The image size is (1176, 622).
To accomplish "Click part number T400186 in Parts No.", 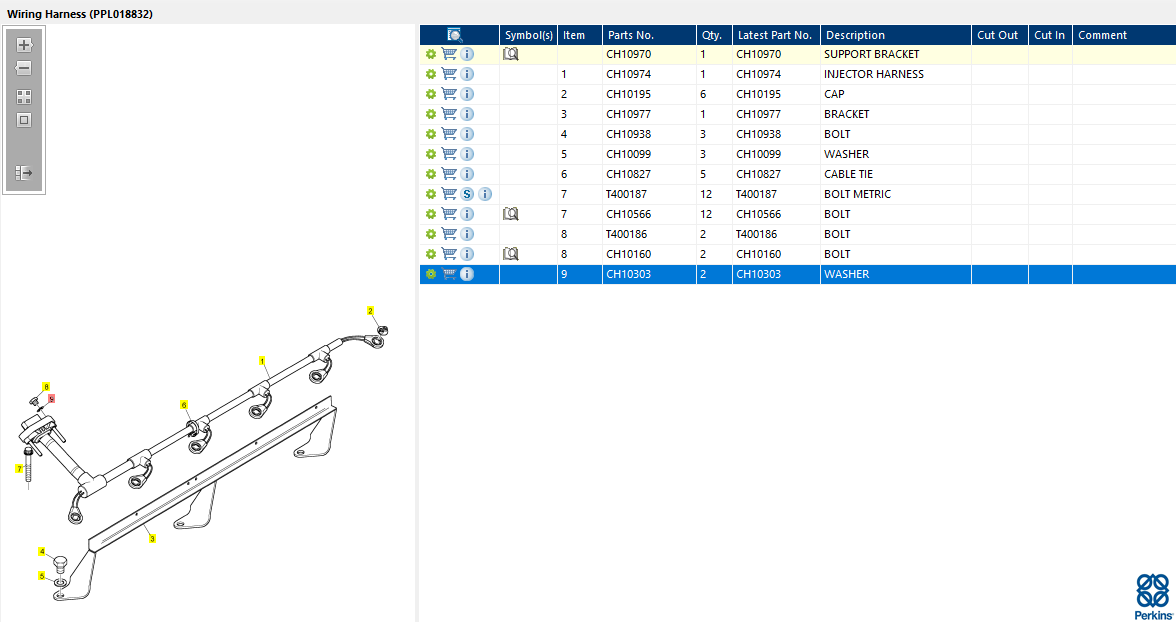I will click(626, 234).
